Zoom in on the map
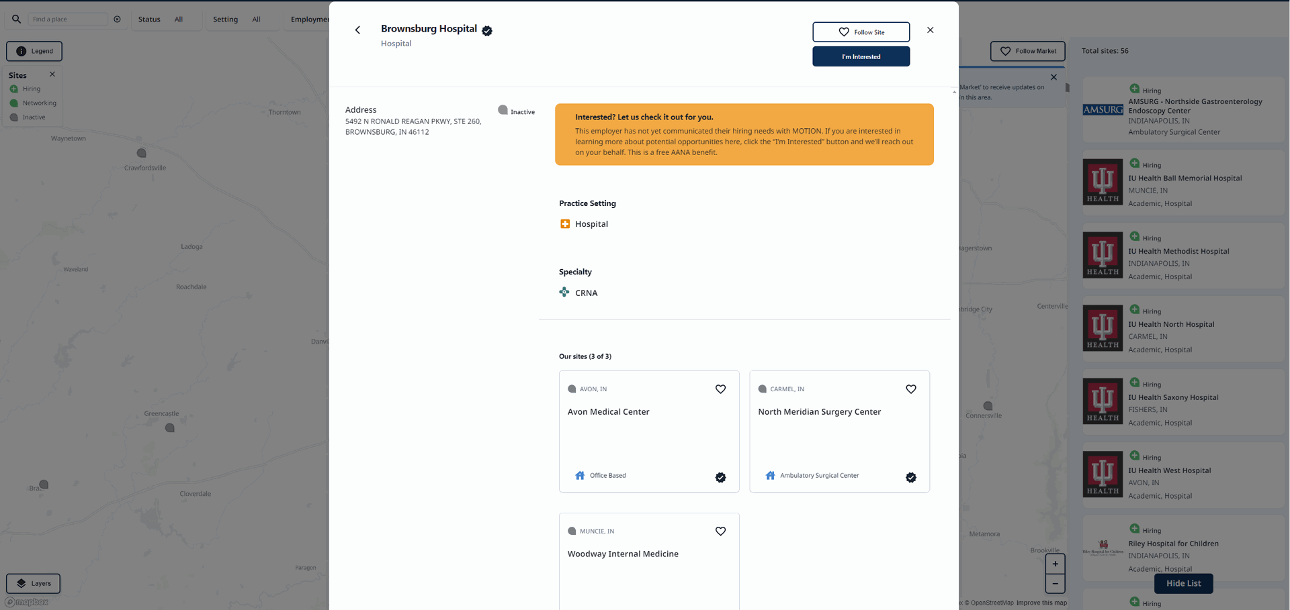Viewport: 1290px width, 610px height. tap(1055, 564)
